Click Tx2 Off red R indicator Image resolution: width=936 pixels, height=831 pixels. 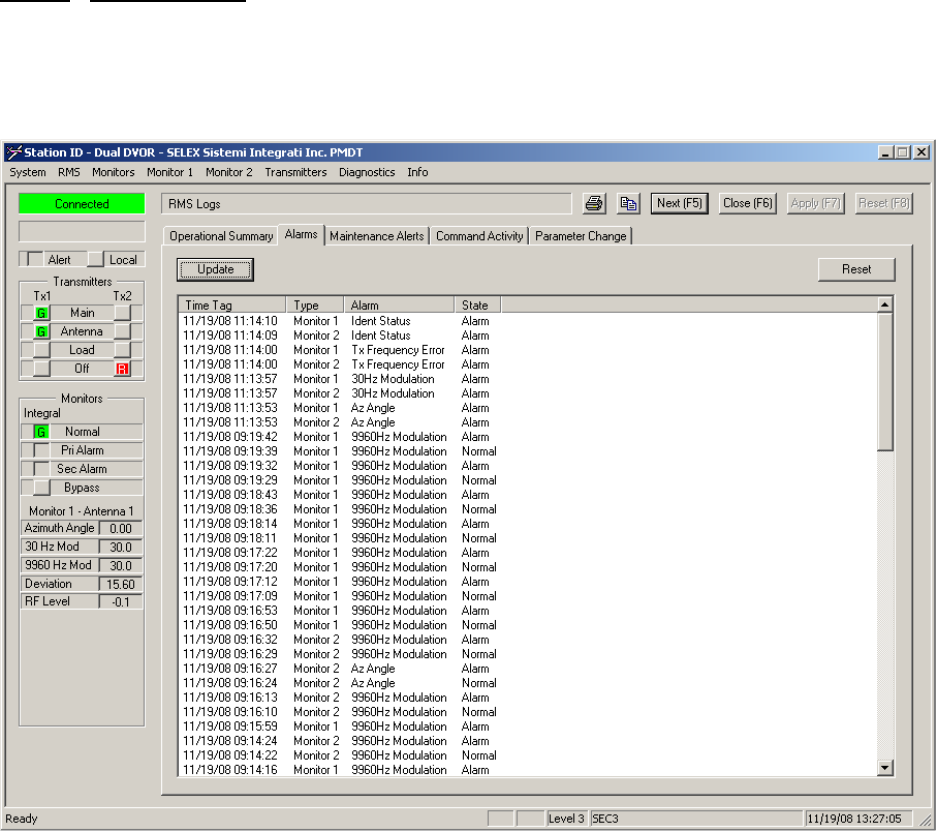(x=122, y=369)
